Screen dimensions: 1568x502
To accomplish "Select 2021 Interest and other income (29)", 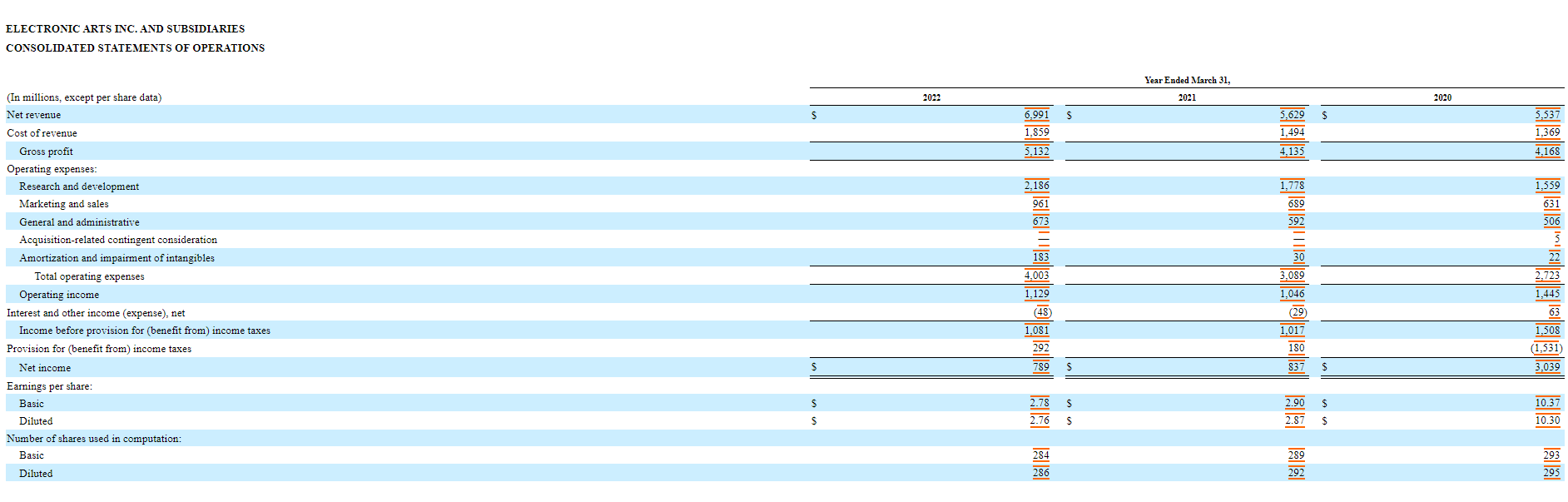I will 1298,312.
